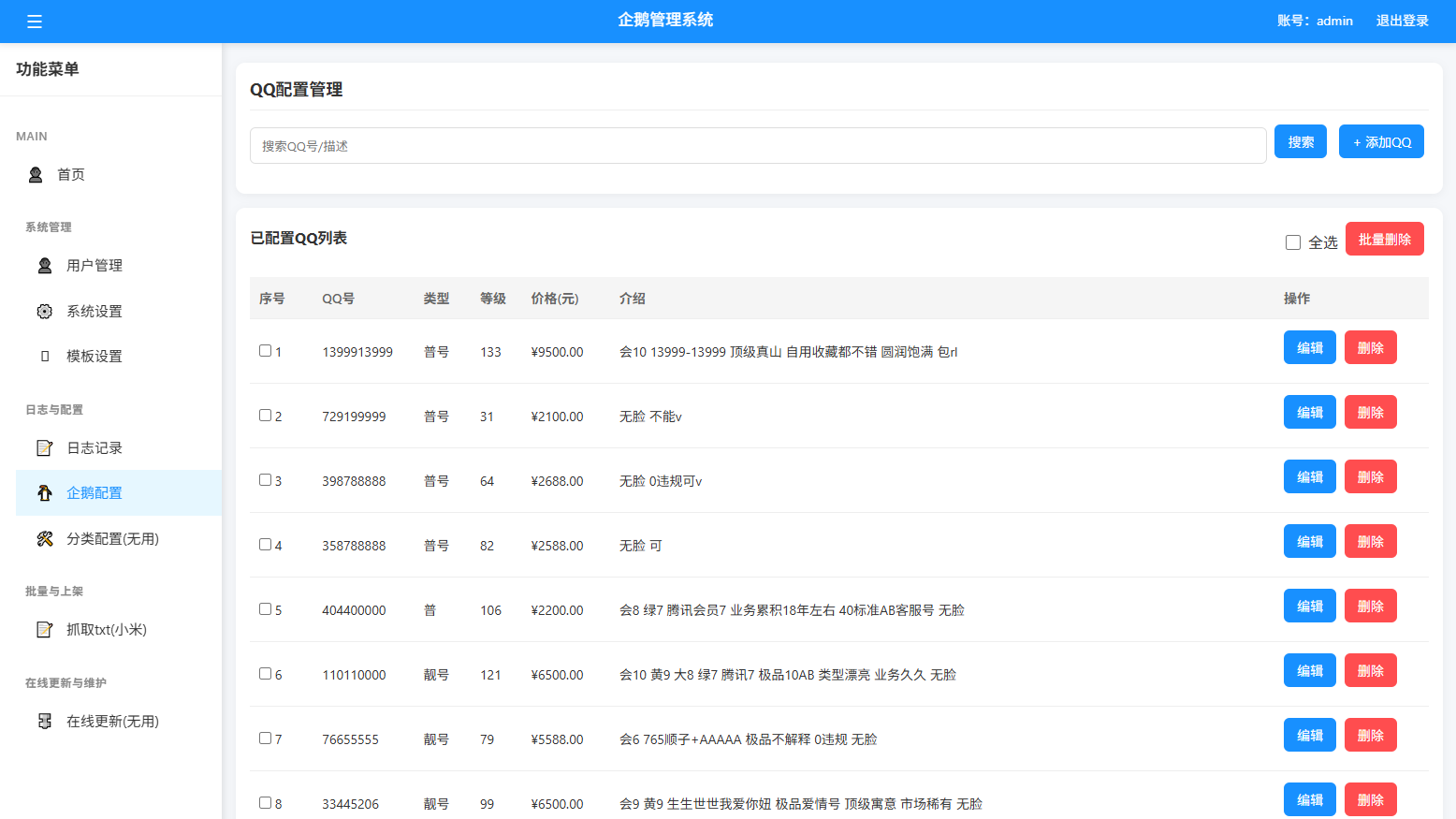Open 抓取txt(小米) menu item
The height and width of the screenshot is (819, 1456).
(x=106, y=630)
